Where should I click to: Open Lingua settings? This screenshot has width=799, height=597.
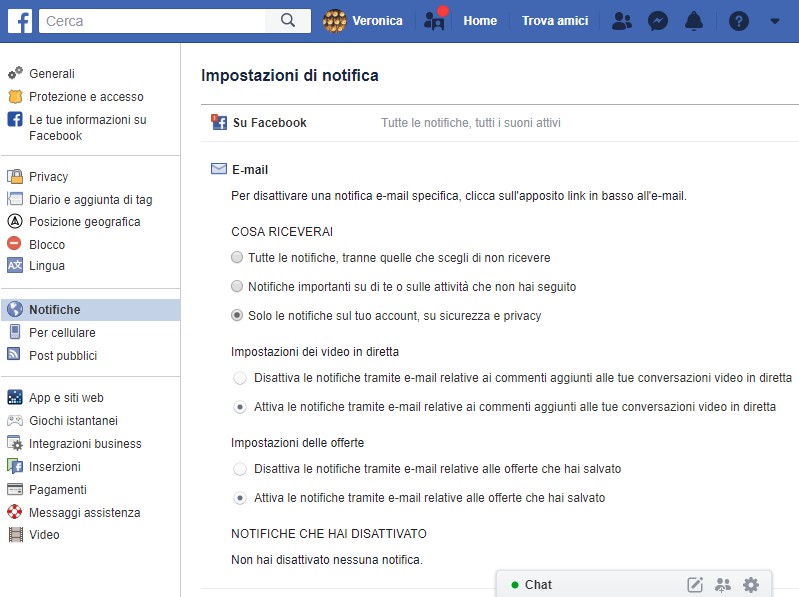click(x=47, y=266)
